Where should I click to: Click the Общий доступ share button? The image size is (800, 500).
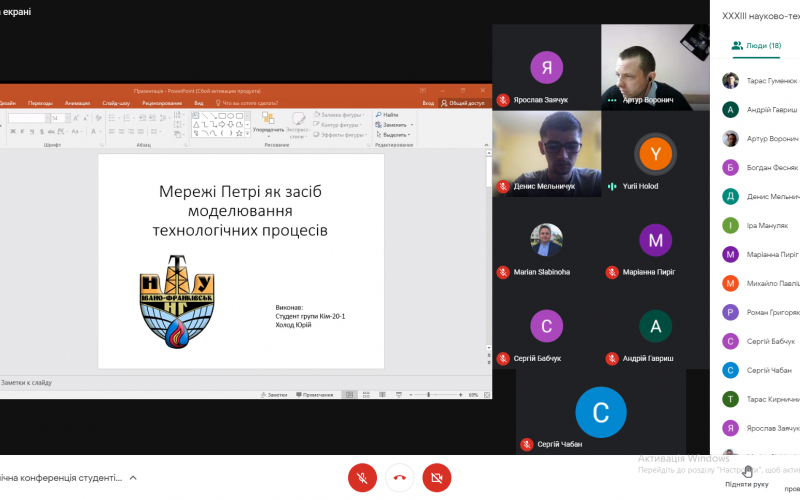coord(463,103)
